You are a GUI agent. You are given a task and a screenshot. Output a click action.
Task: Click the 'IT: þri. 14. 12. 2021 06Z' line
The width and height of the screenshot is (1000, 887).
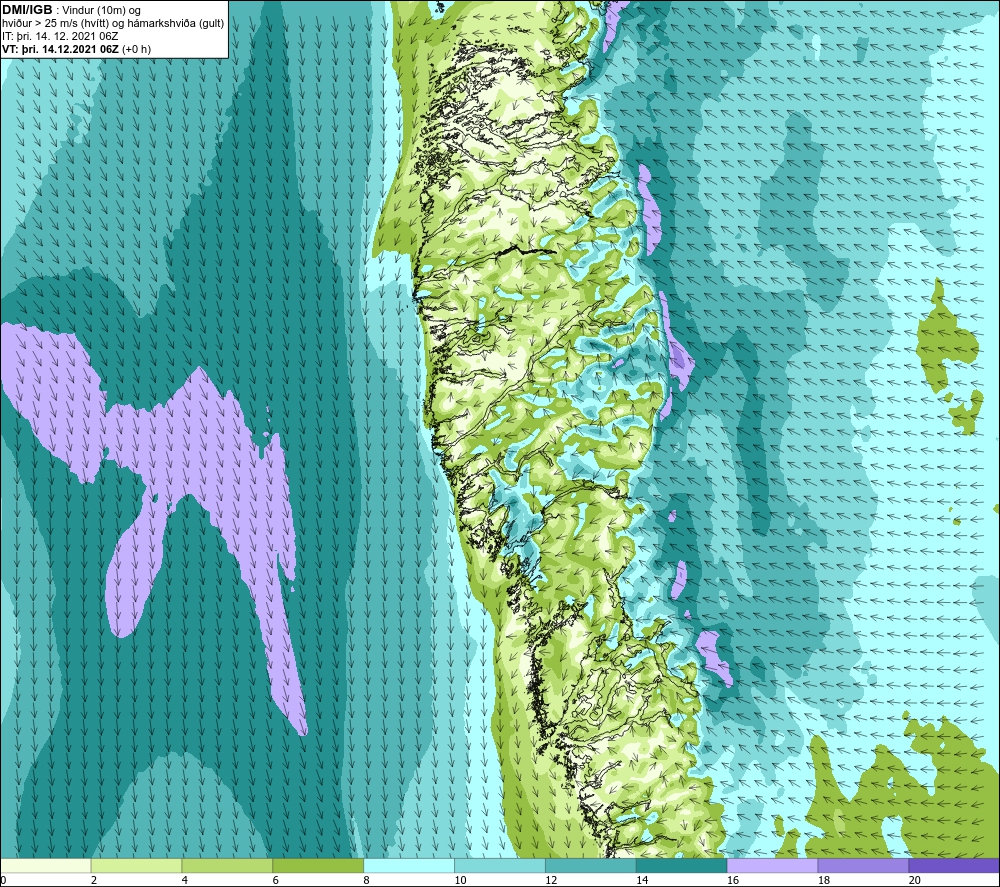click(60, 36)
